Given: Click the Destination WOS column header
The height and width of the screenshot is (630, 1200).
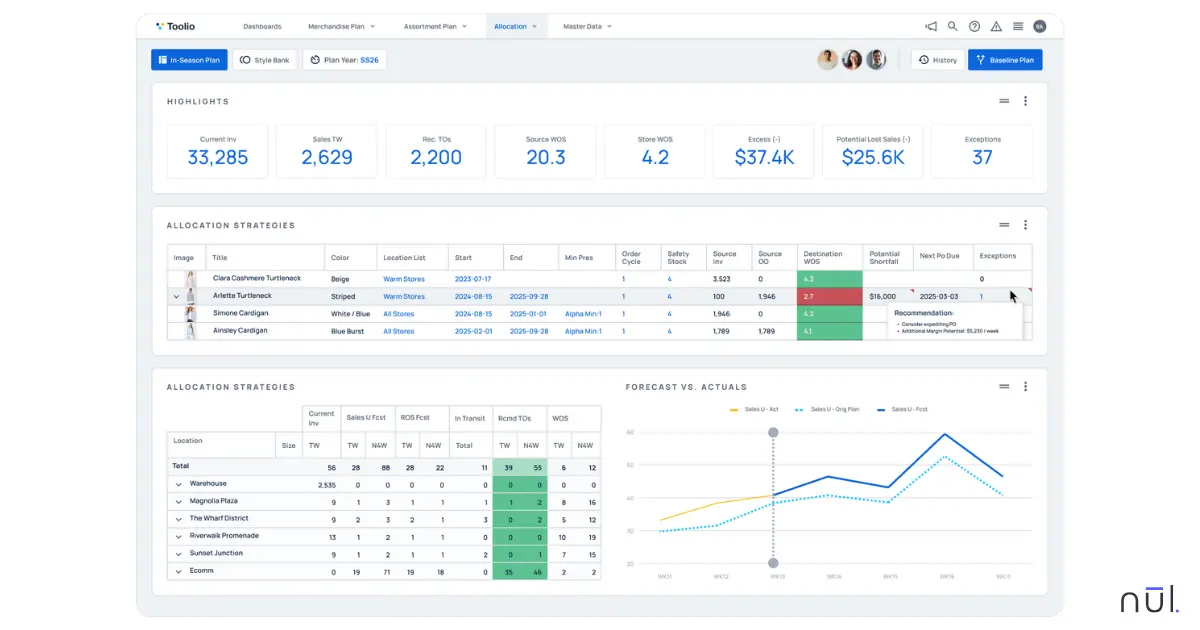Looking at the screenshot, I should point(830,257).
